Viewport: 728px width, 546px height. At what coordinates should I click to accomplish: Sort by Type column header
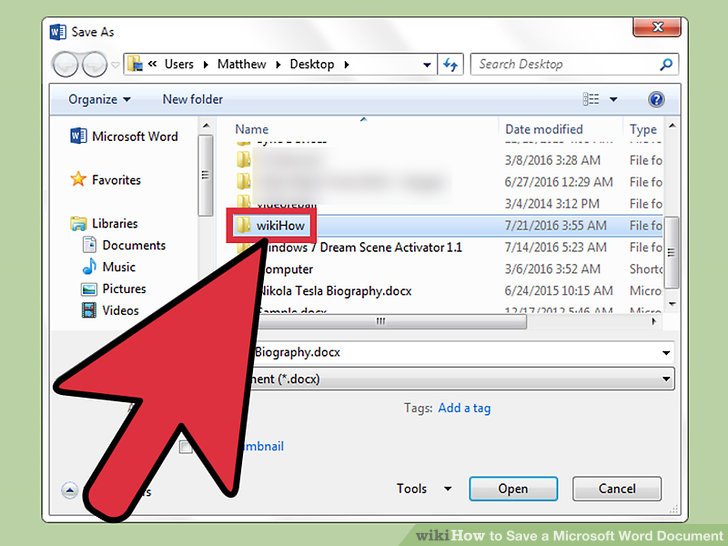pyautogui.click(x=643, y=129)
